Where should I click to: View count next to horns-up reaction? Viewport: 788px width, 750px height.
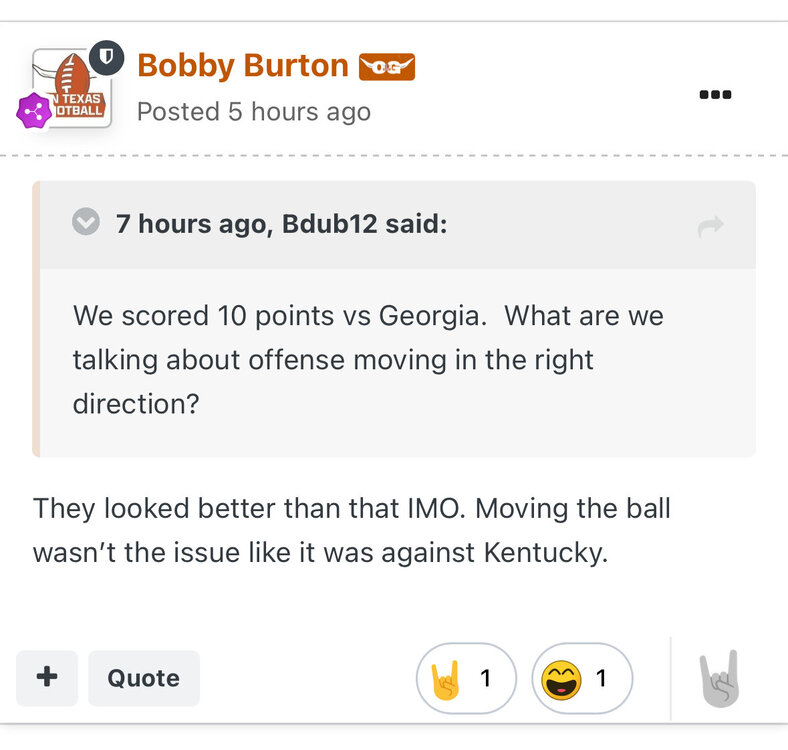click(486, 679)
